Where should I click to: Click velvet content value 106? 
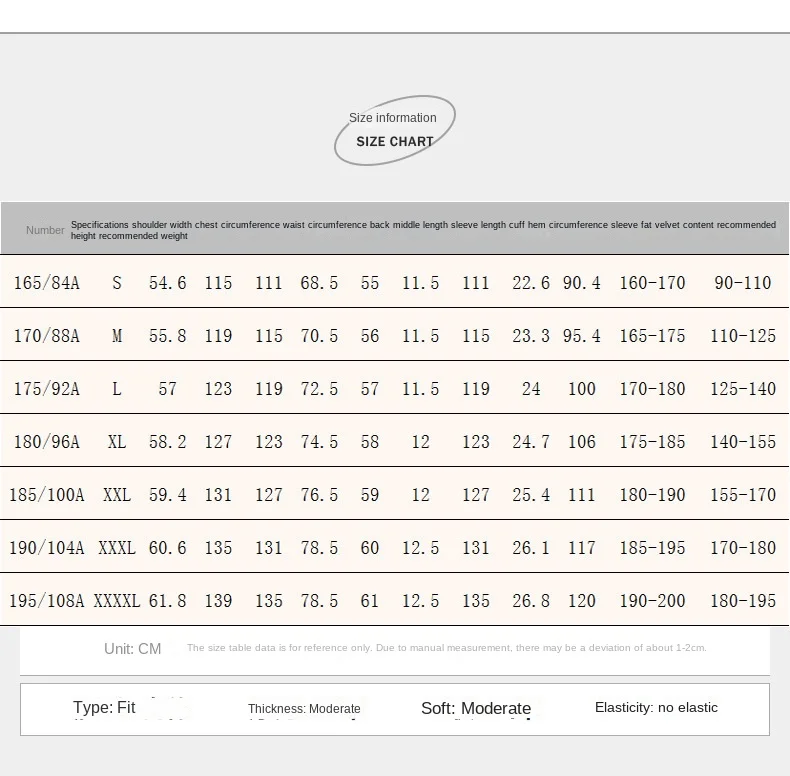pyautogui.click(x=581, y=442)
